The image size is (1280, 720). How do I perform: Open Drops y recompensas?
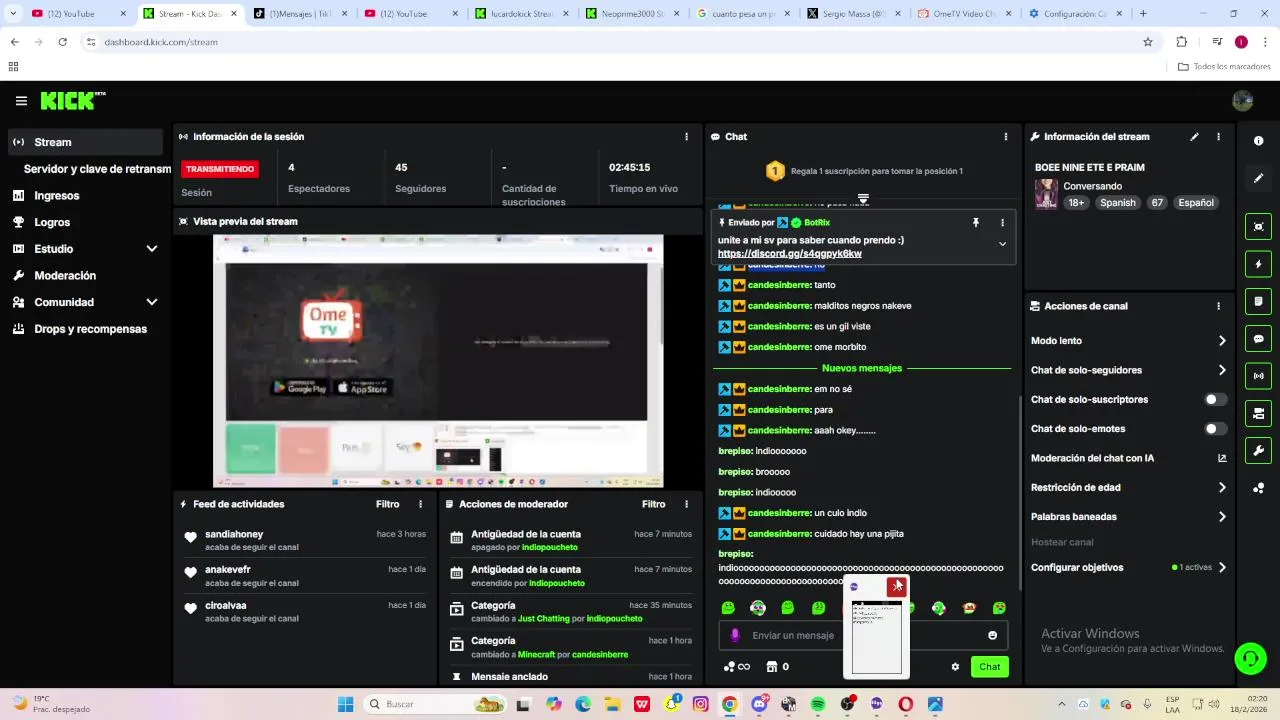[85, 329]
